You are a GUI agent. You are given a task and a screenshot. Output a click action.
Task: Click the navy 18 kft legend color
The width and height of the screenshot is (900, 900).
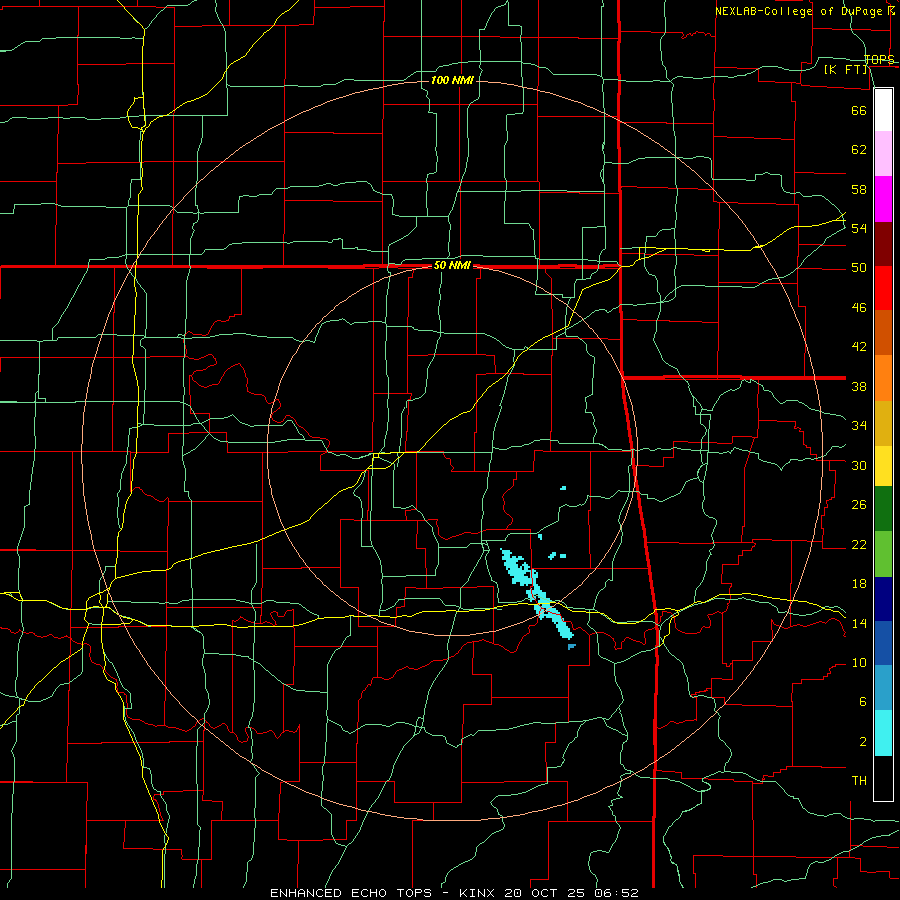[883, 599]
